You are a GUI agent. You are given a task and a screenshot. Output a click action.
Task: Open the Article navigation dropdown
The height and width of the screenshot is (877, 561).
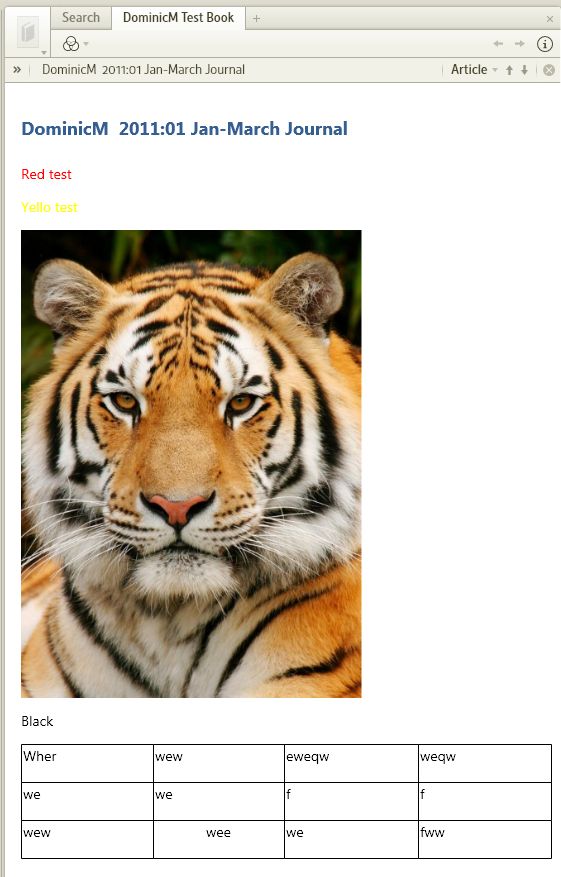click(x=474, y=70)
